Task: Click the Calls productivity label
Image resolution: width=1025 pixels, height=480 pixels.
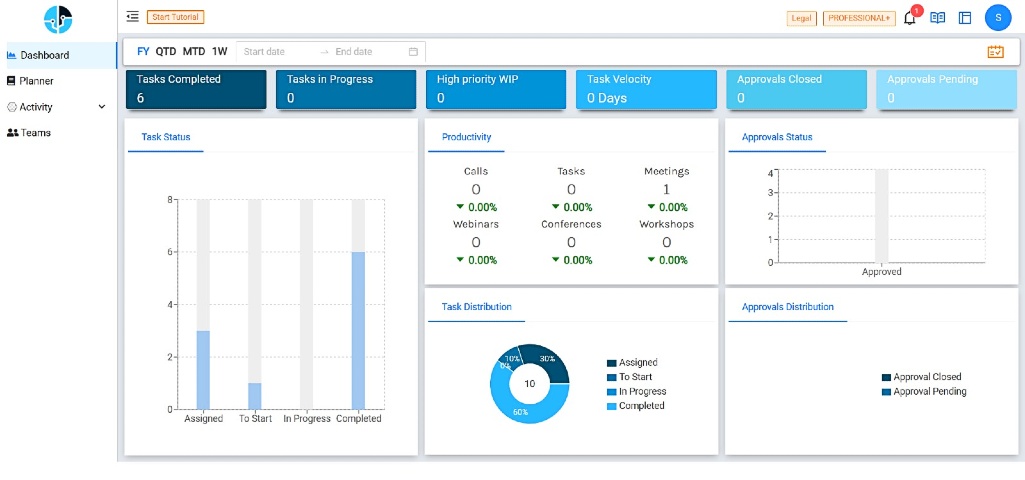Action: (x=476, y=171)
